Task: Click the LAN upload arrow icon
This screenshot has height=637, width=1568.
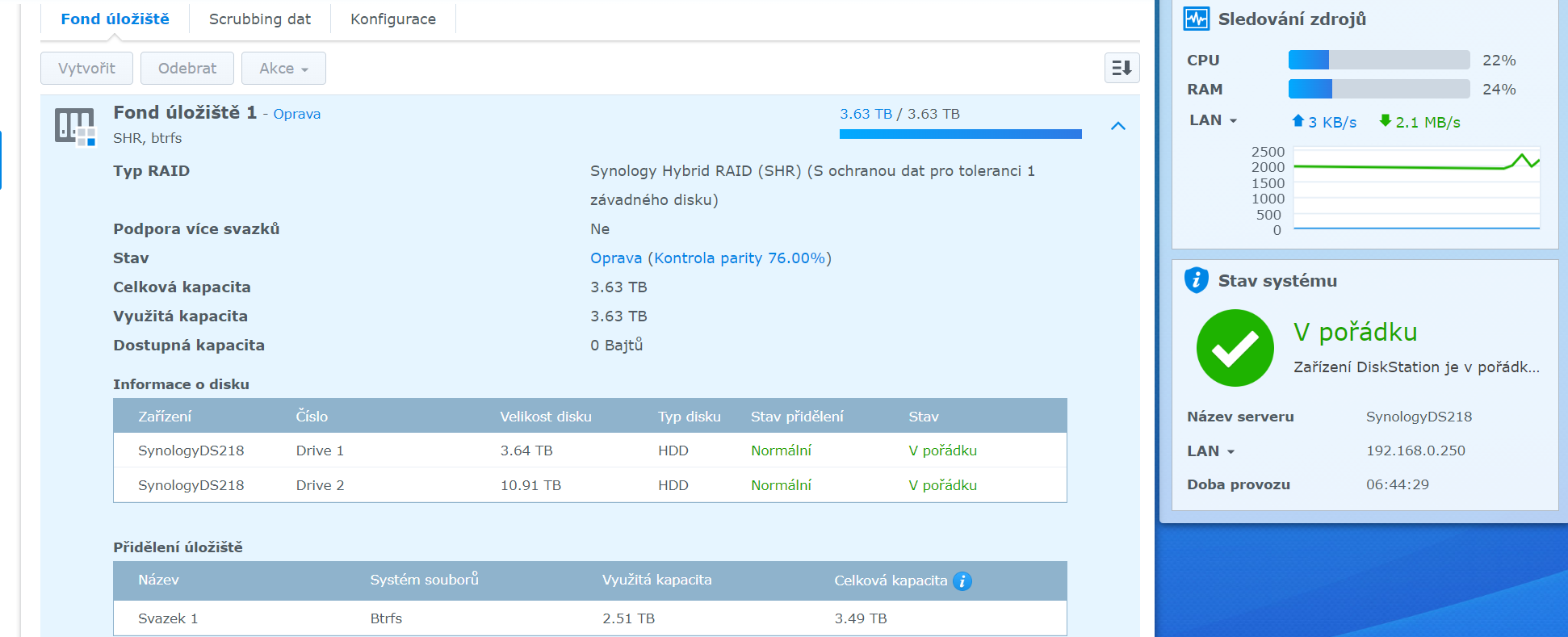Action: [x=1298, y=121]
